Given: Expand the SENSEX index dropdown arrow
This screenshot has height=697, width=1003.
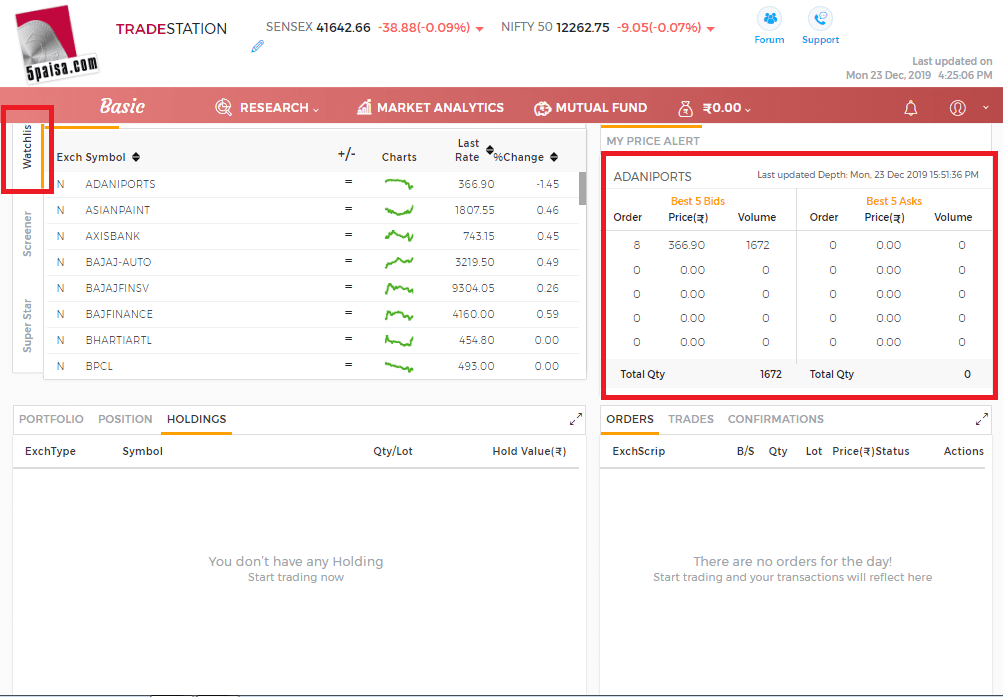Looking at the screenshot, I should [x=480, y=29].
